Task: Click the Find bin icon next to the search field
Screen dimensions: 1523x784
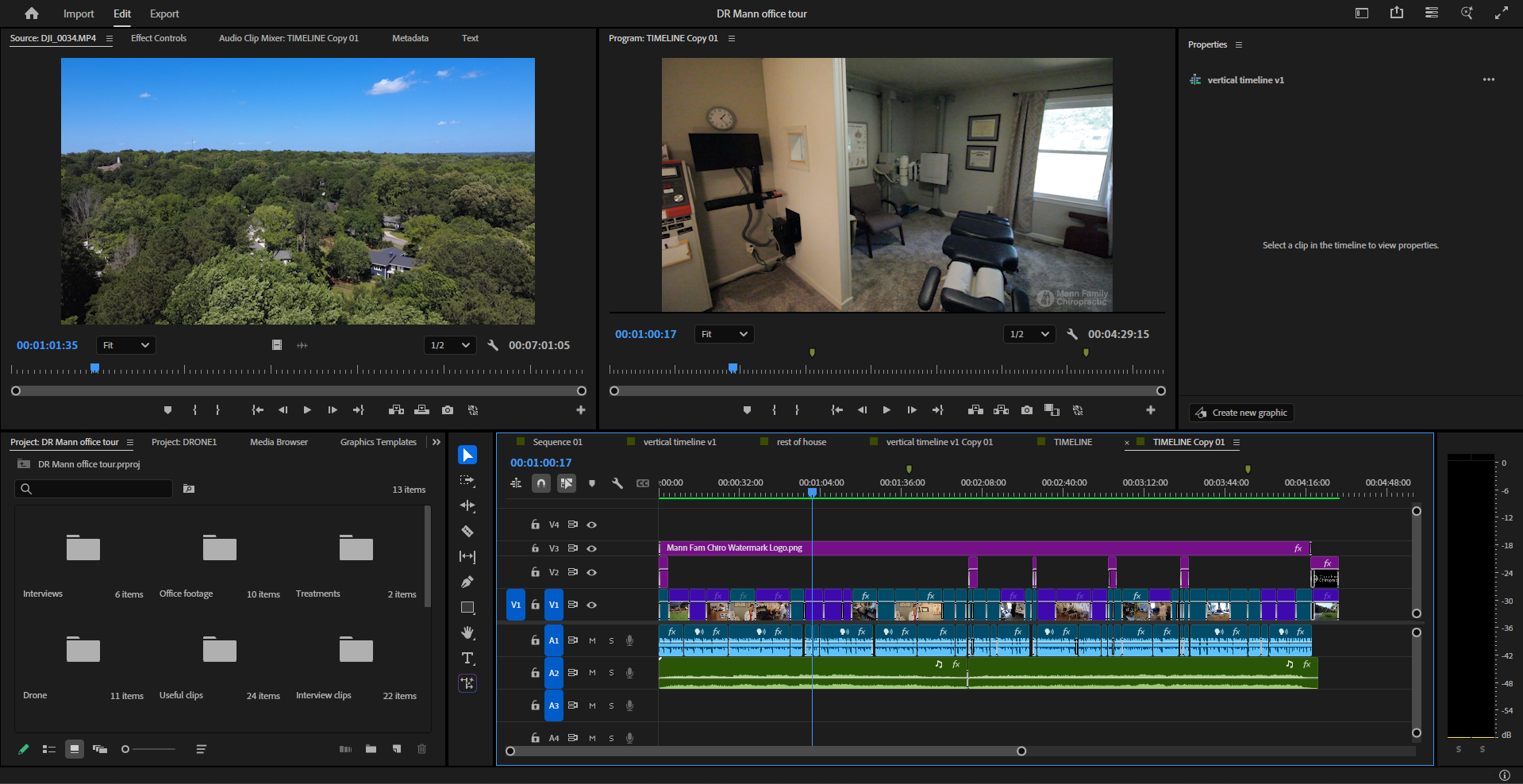Action: pos(189,489)
